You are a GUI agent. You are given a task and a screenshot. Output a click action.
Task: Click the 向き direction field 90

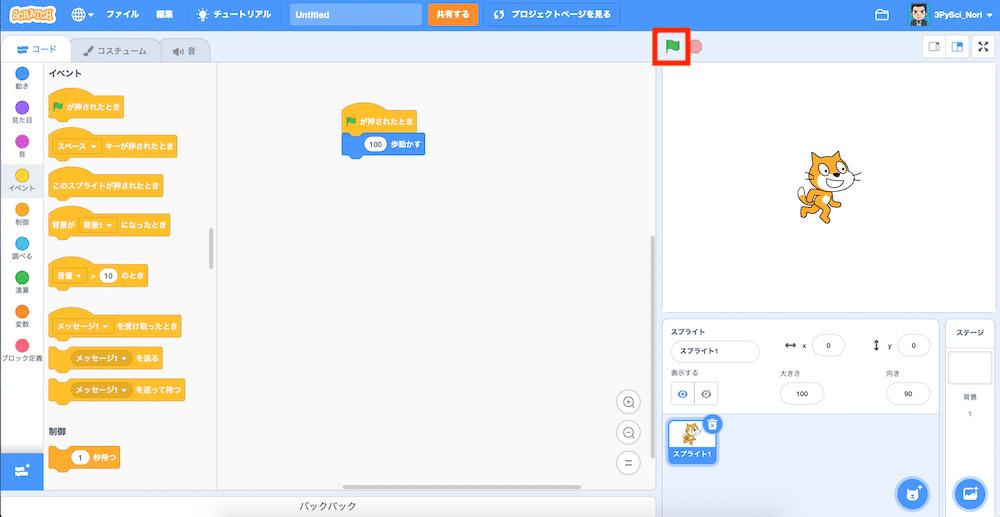tap(908, 394)
